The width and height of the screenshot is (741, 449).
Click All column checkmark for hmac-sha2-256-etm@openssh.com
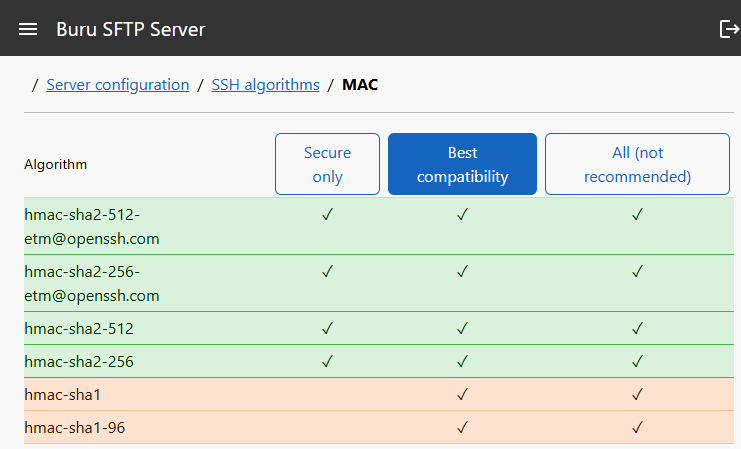point(637,271)
